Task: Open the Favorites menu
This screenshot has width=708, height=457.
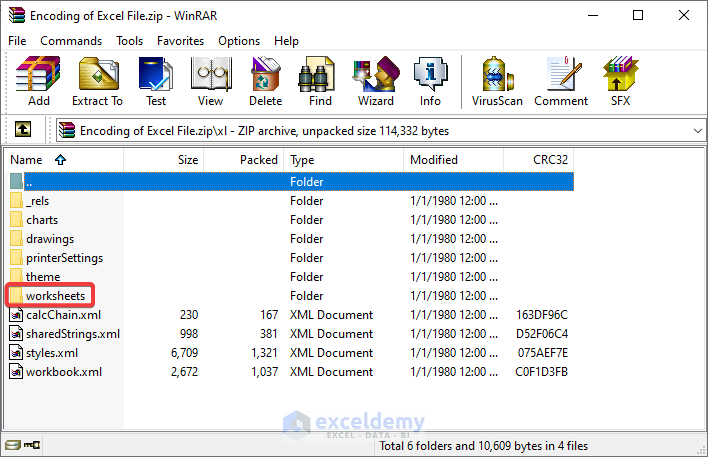Action: point(181,41)
